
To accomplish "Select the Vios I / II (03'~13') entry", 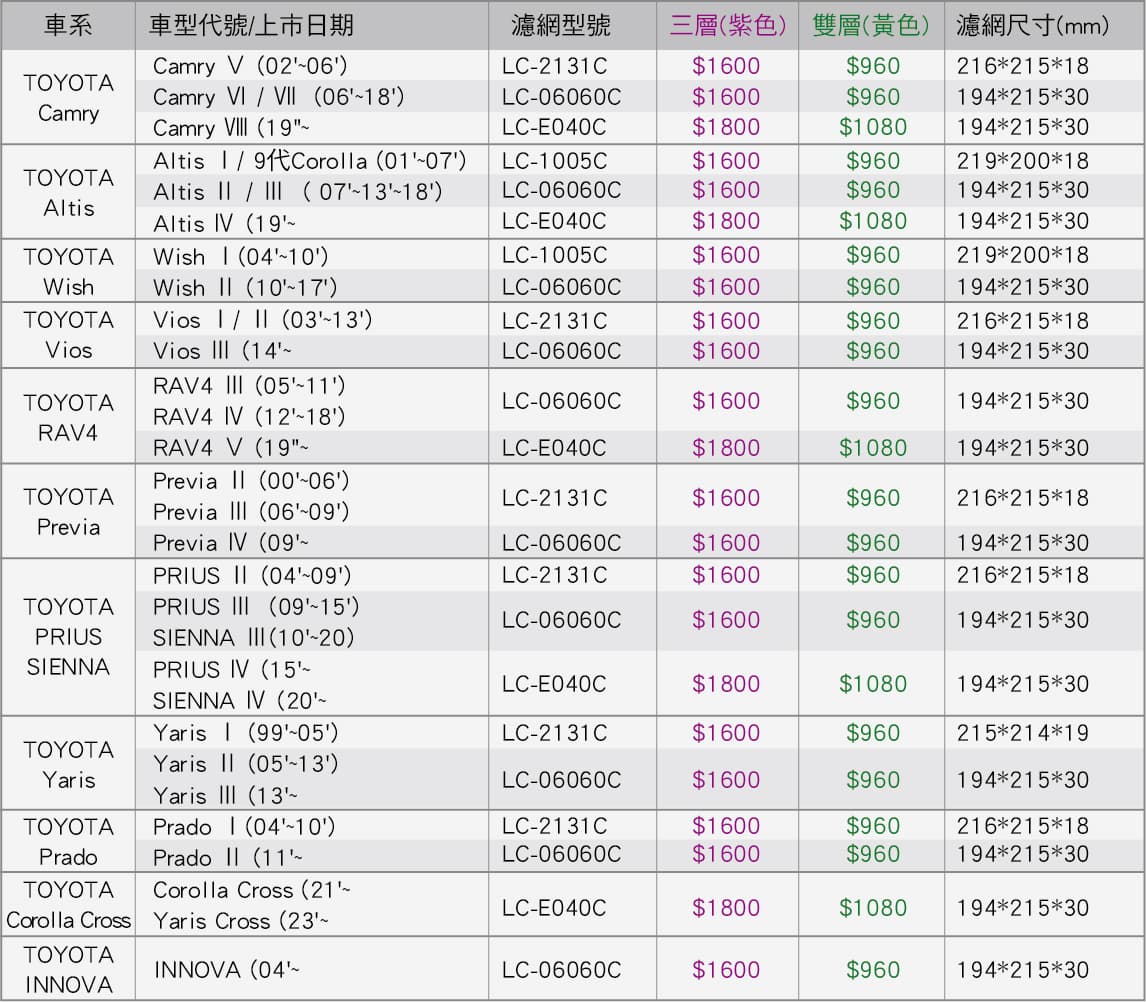I will click(x=262, y=319).
